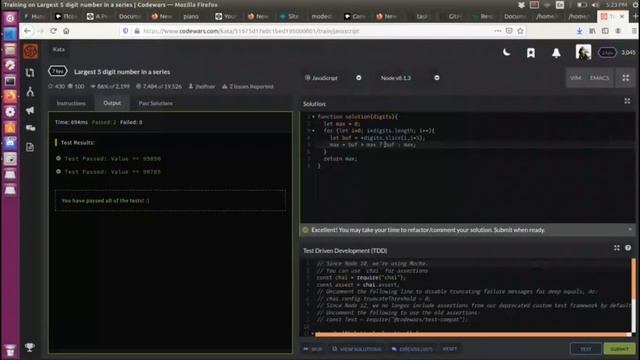640x360 pixels.
Task: Open the fork-shaped practice icon in sidebar
Action: click(30, 91)
